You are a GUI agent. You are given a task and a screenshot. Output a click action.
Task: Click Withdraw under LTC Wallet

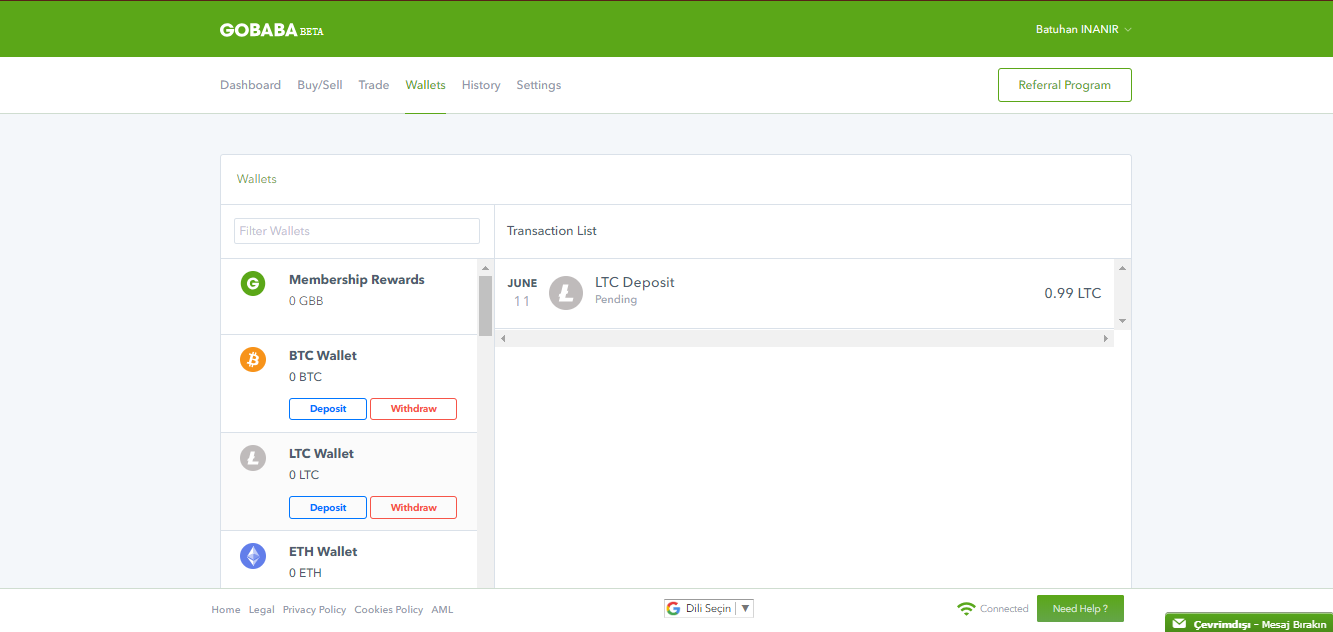(413, 507)
